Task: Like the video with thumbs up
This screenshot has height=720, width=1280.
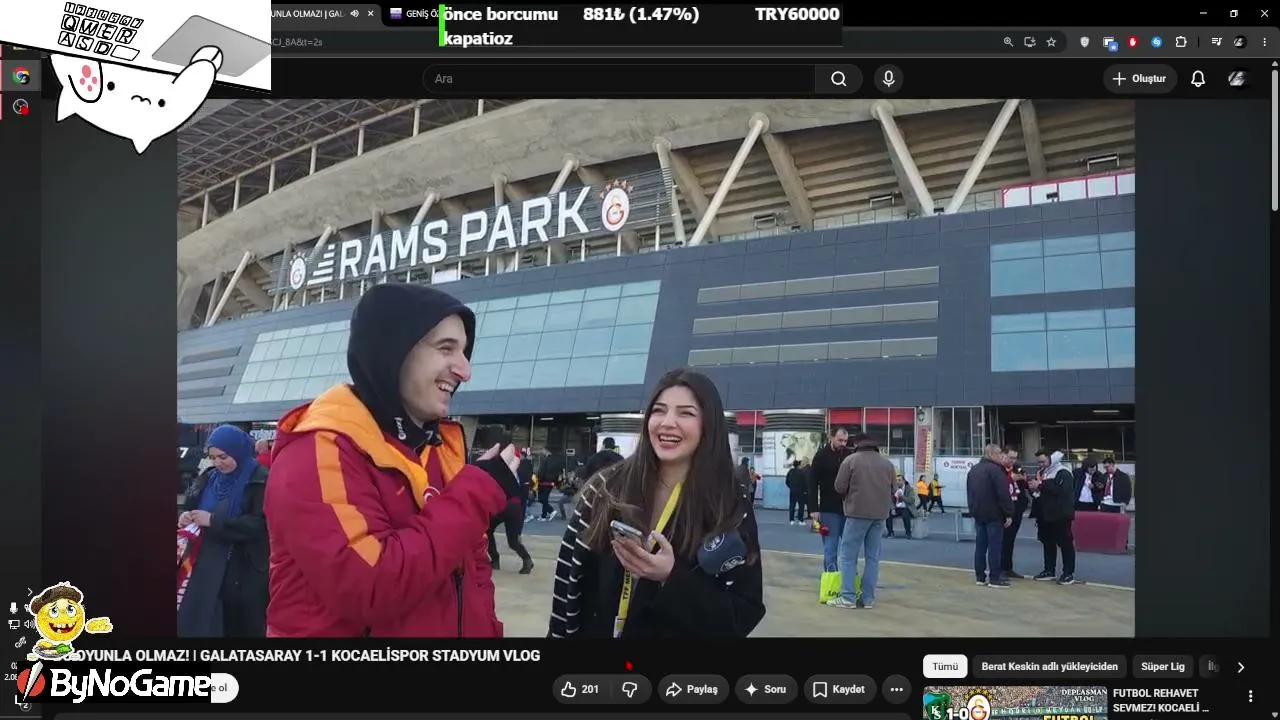Action: click(x=580, y=689)
